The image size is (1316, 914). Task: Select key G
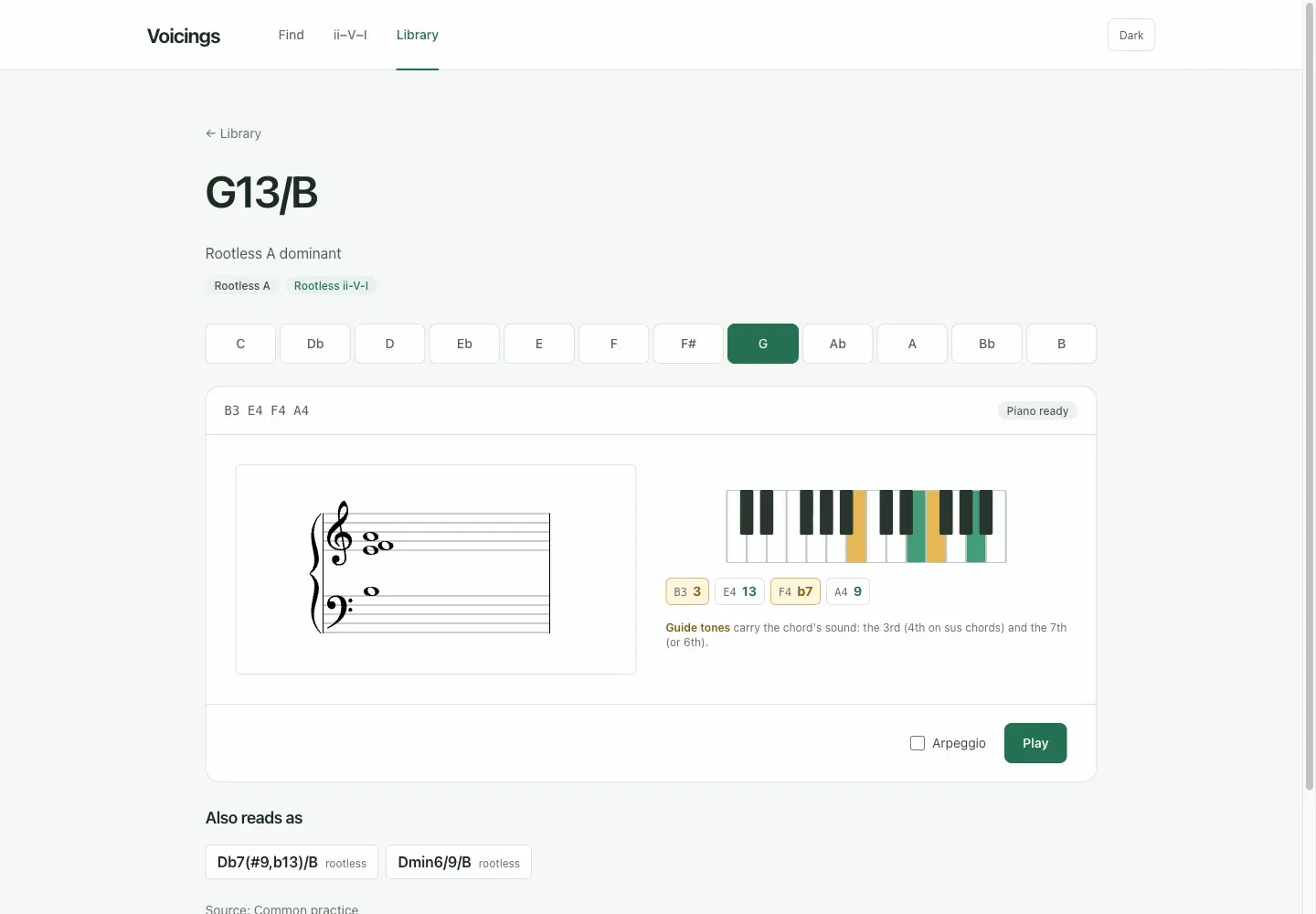tap(763, 344)
